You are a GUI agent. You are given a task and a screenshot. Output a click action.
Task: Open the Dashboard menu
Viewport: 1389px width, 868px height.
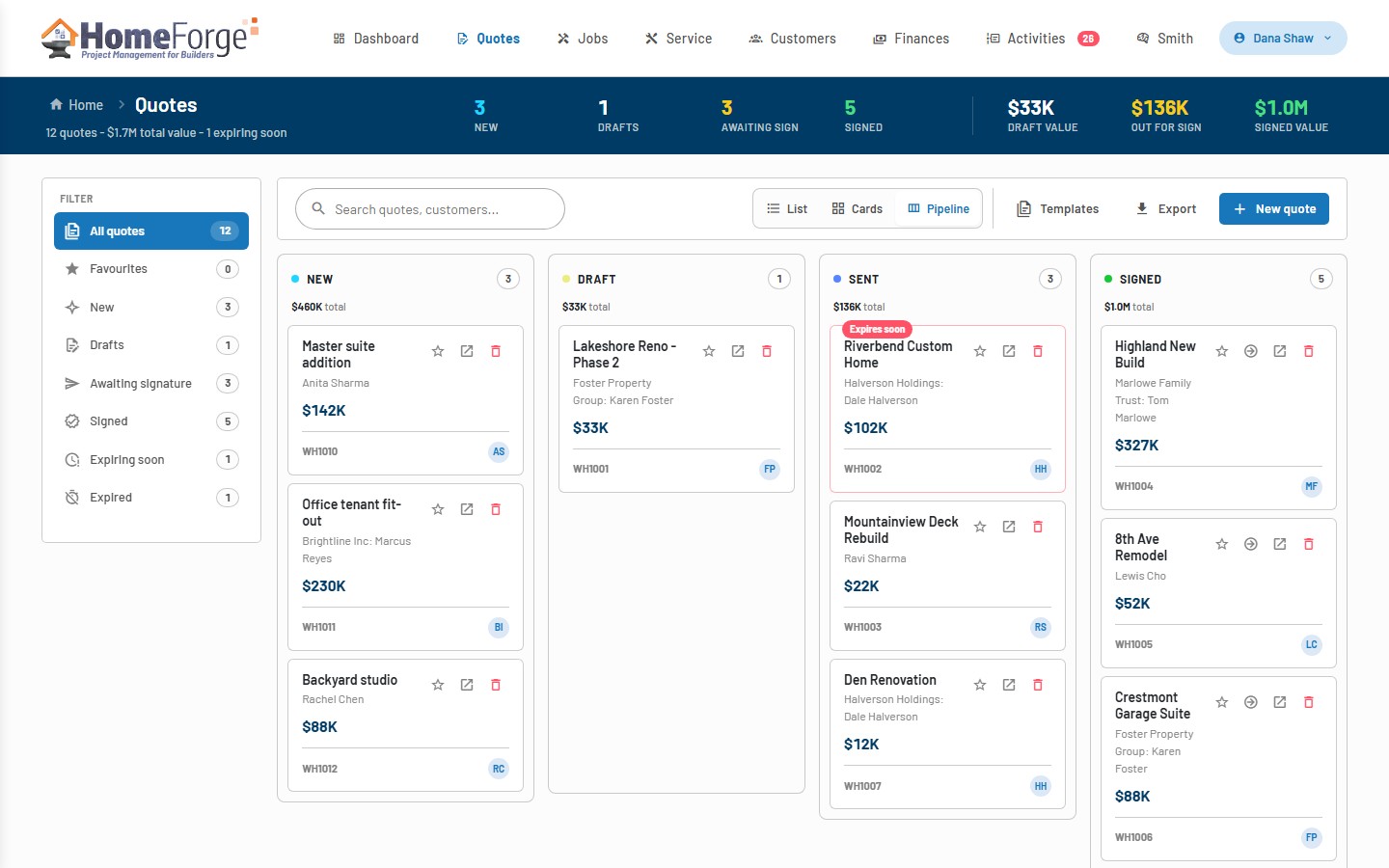(x=376, y=39)
